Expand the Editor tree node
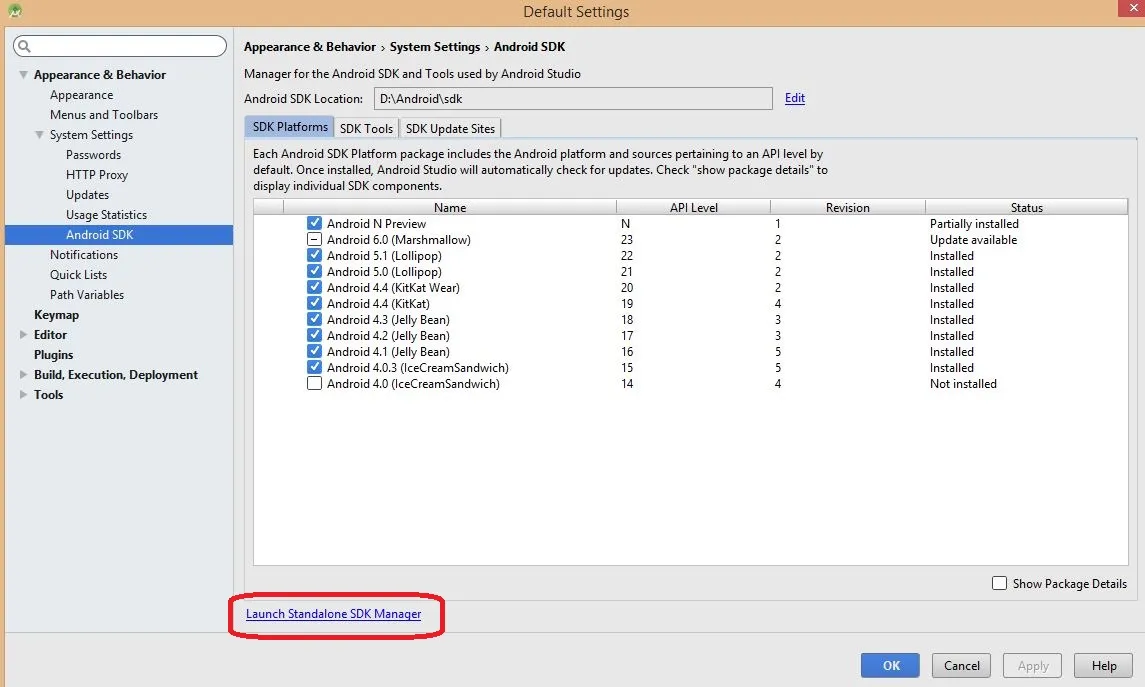This screenshot has width=1145, height=687. pos(23,334)
